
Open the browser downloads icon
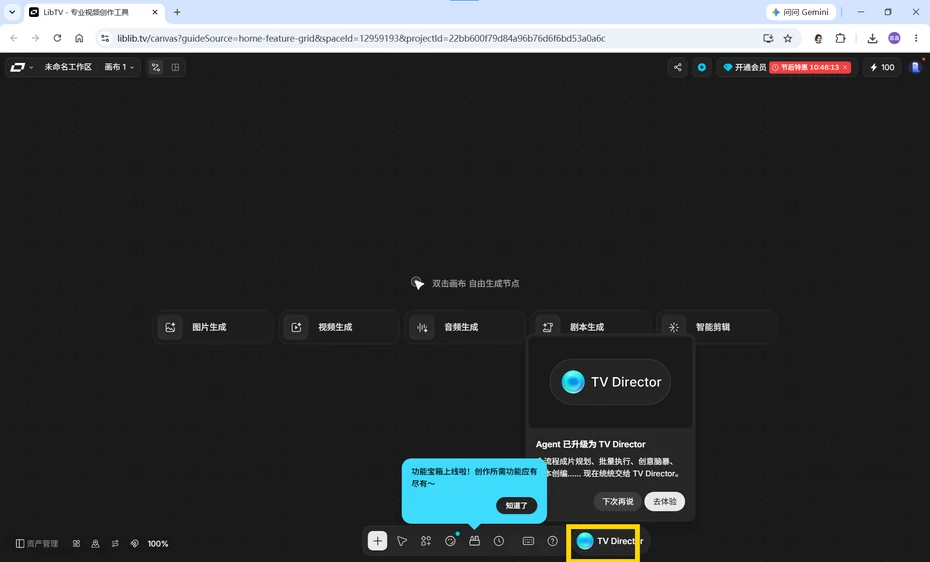872,38
